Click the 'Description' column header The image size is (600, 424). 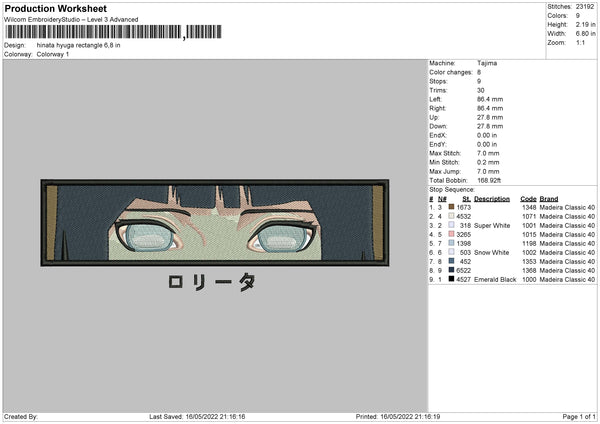pyautogui.click(x=492, y=199)
